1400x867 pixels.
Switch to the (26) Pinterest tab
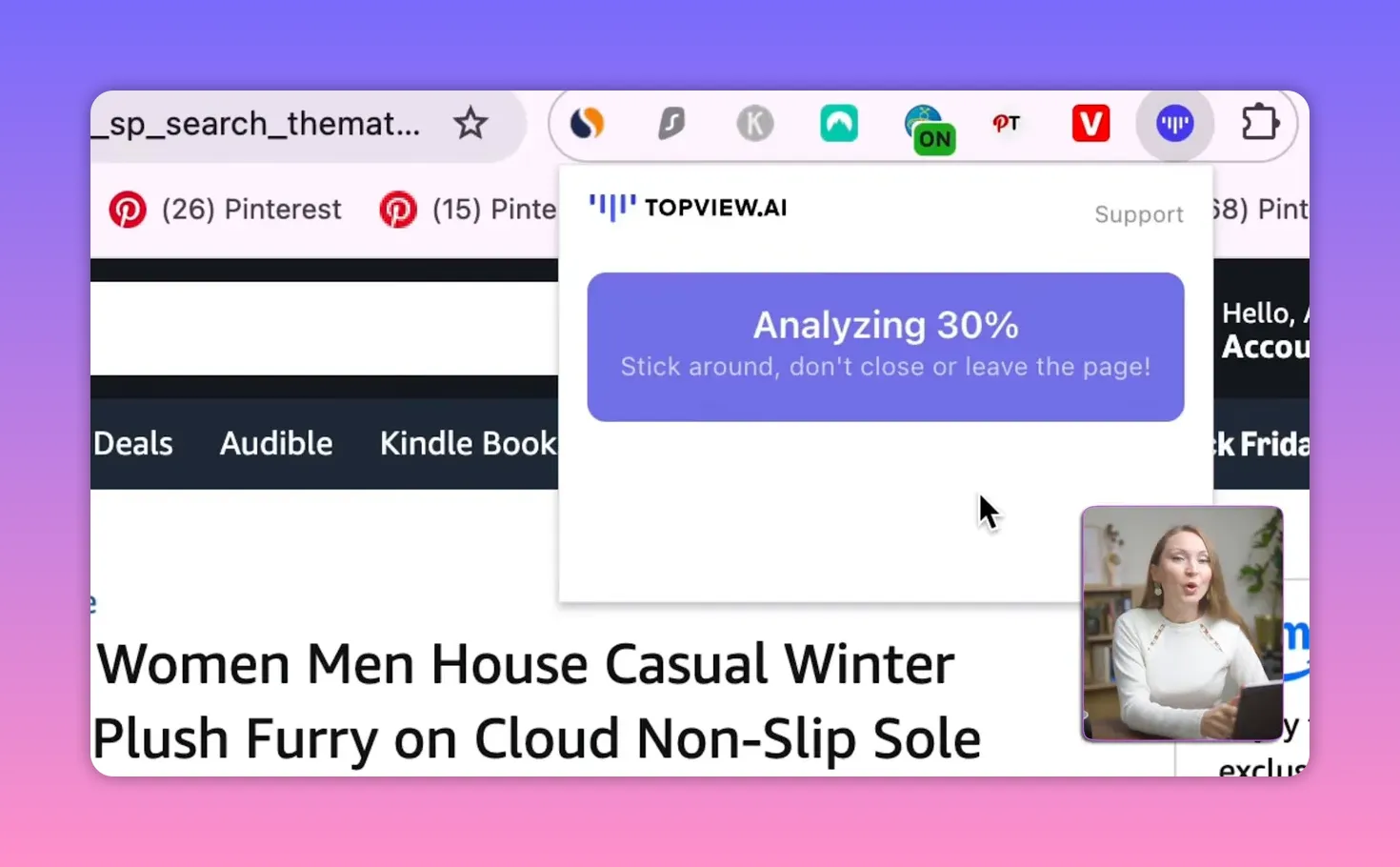point(251,209)
